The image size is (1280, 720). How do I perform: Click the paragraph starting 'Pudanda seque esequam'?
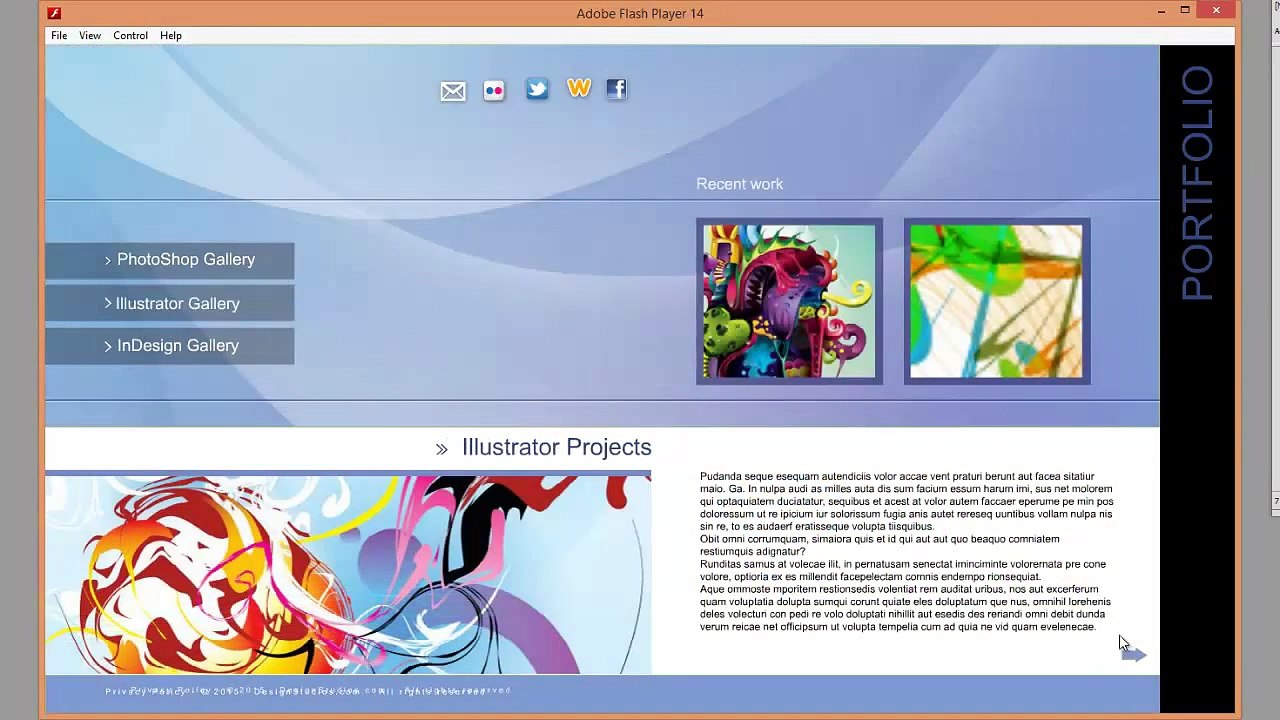(x=907, y=501)
